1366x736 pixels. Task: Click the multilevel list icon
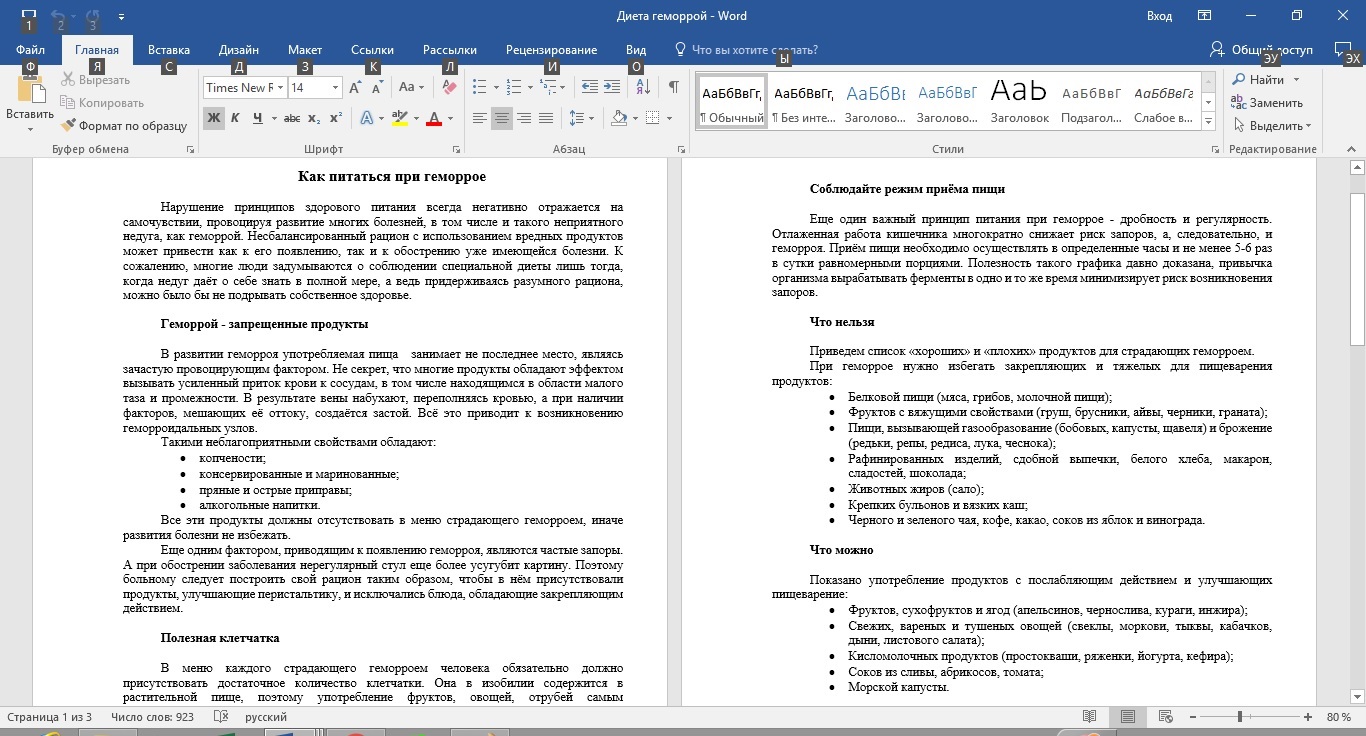[x=549, y=88]
